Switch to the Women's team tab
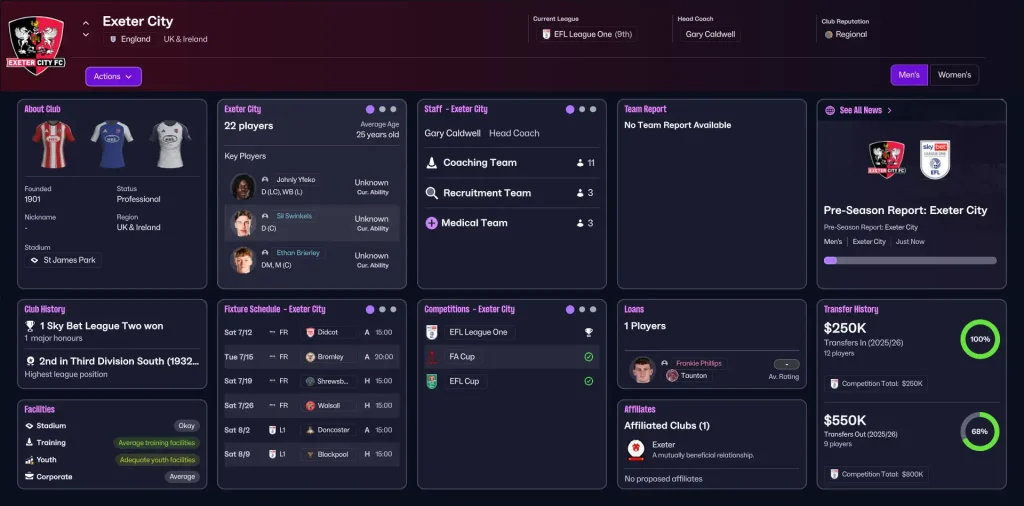1024x506 pixels. pyautogui.click(x=954, y=75)
